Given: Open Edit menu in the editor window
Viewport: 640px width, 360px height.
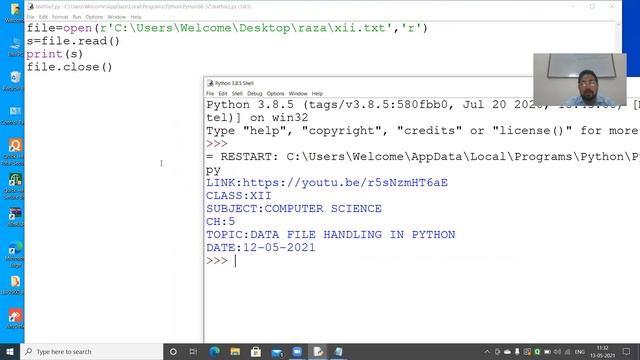Looking at the screenshot, I should [x=43, y=17].
